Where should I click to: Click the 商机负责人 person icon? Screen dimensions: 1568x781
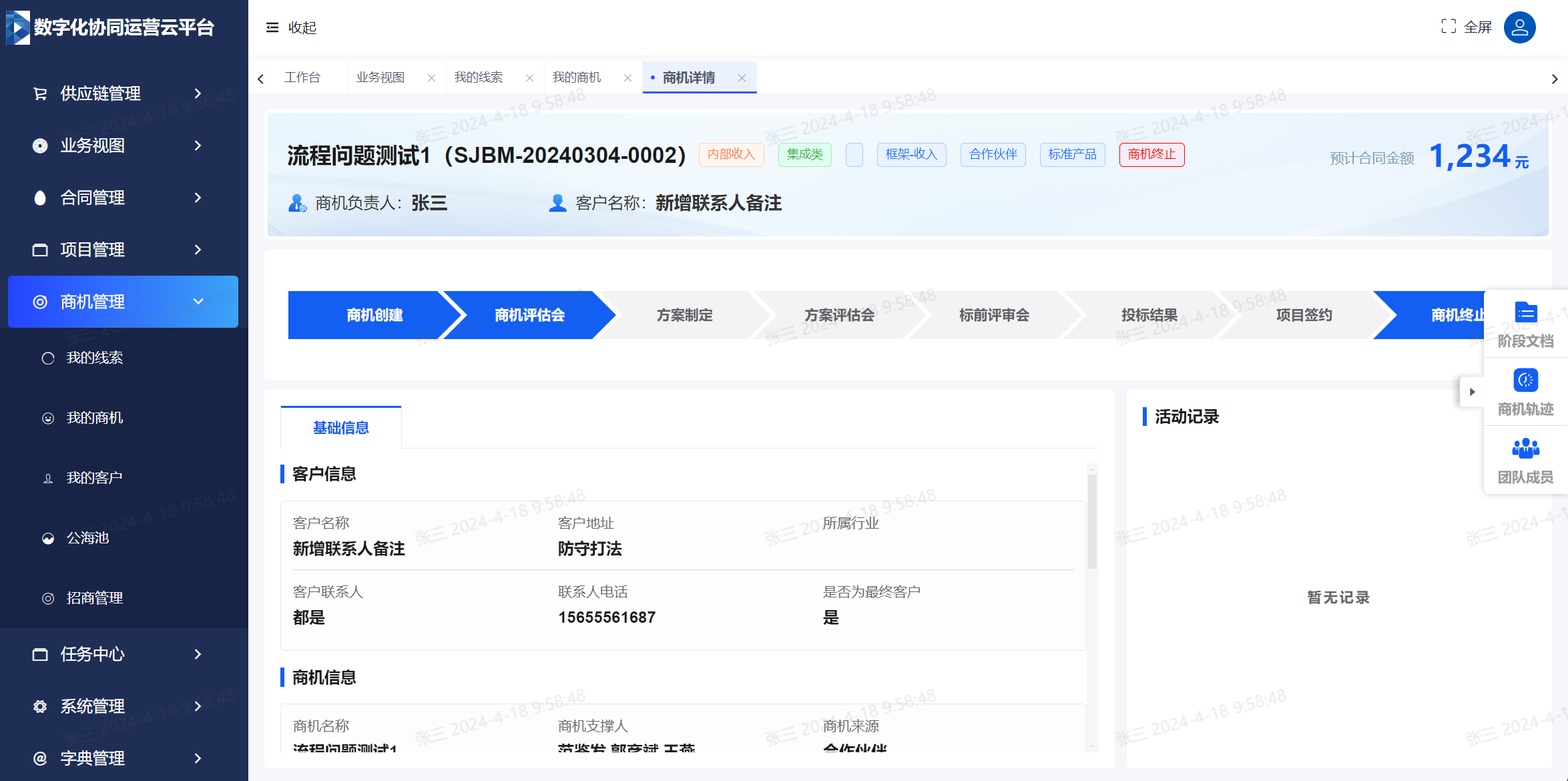pyautogui.click(x=297, y=203)
